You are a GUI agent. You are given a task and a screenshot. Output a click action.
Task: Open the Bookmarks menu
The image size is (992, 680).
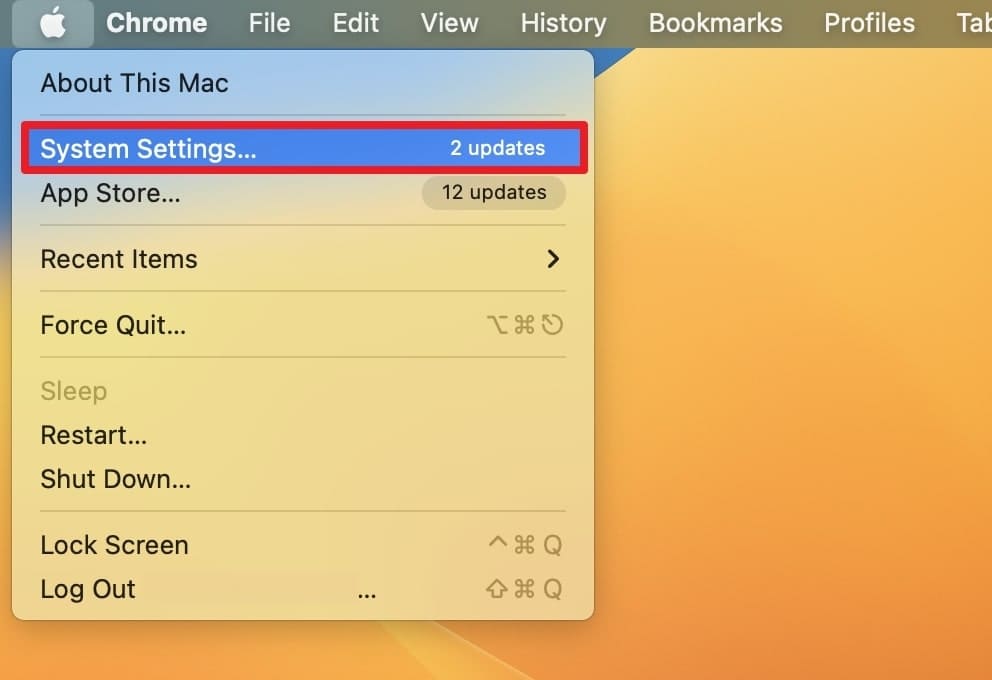716,23
